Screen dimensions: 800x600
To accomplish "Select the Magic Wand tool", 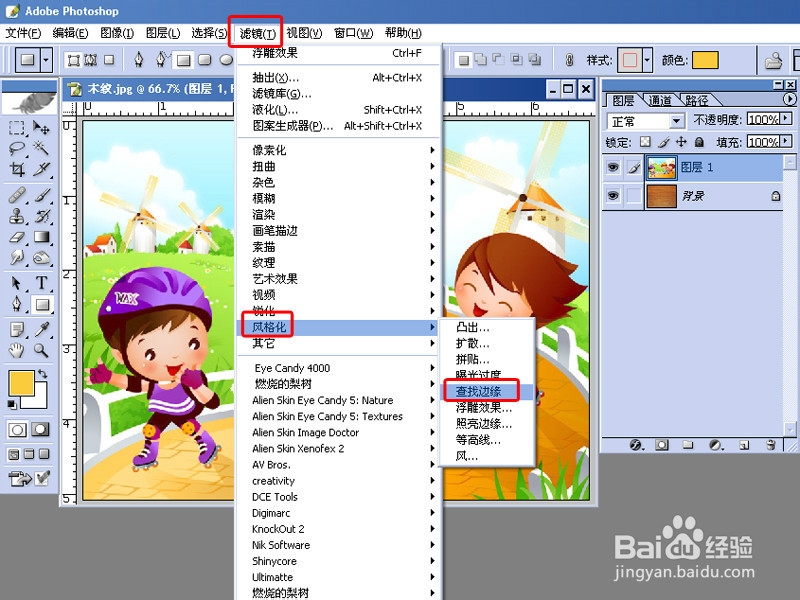I will coord(41,148).
